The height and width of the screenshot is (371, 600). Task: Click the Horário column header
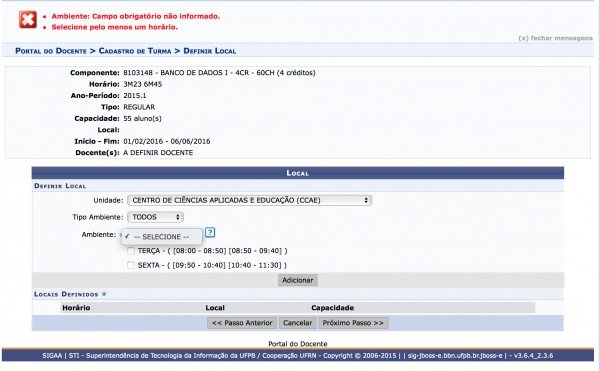click(x=76, y=308)
